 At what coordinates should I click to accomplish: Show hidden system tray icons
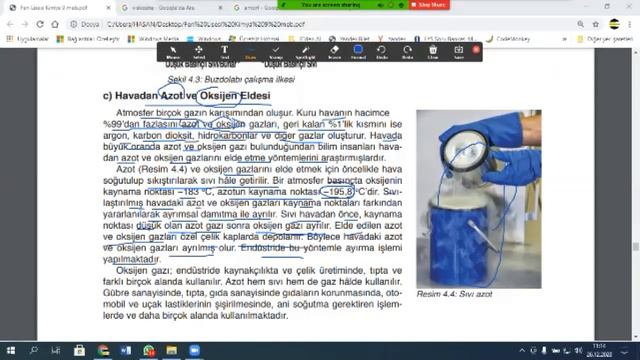(522, 351)
